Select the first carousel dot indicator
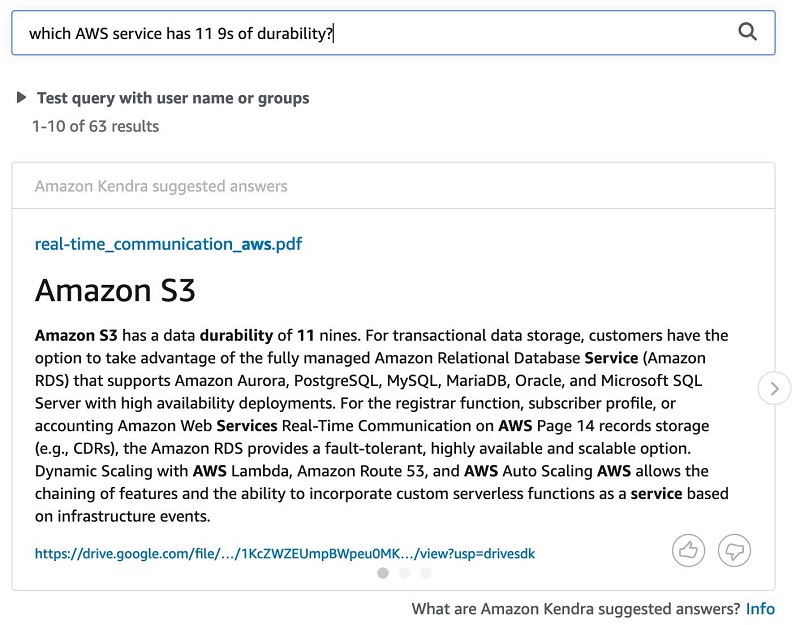The width and height of the screenshot is (800, 625). (383, 573)
